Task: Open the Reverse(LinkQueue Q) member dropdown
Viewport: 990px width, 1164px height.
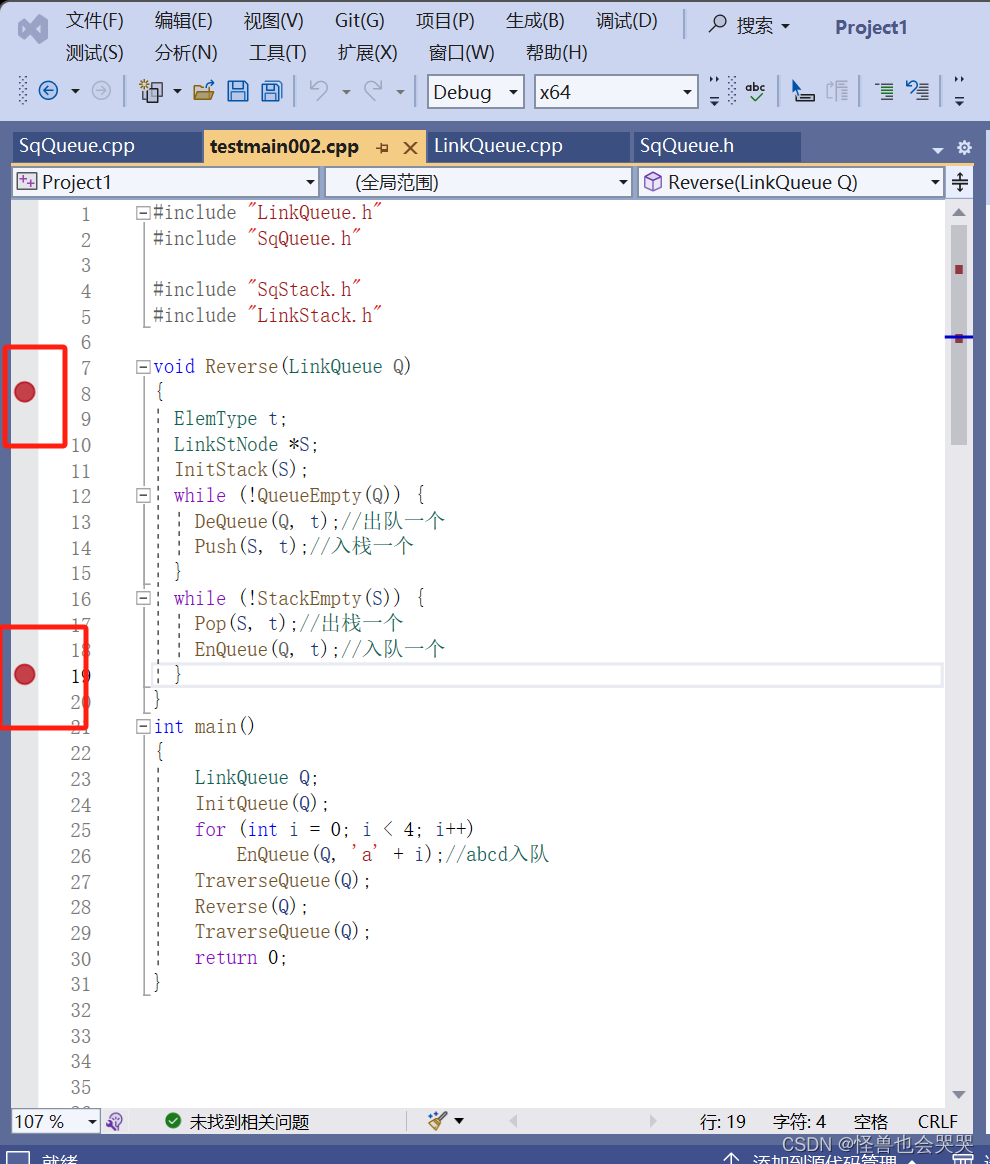Action: (x=790, y=182)
